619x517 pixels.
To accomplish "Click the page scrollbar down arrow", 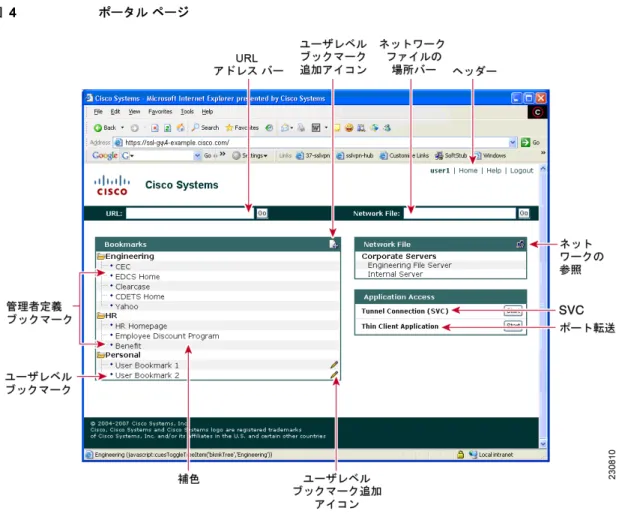I will [x=543, y=444].
